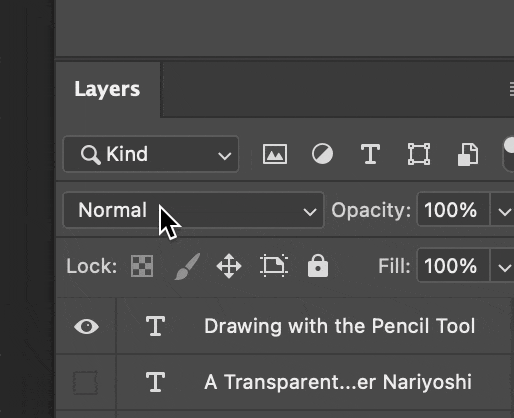Expand the Opacity slider arrow
This screenshot has width=514, height=418.
[x=504, y=210]
